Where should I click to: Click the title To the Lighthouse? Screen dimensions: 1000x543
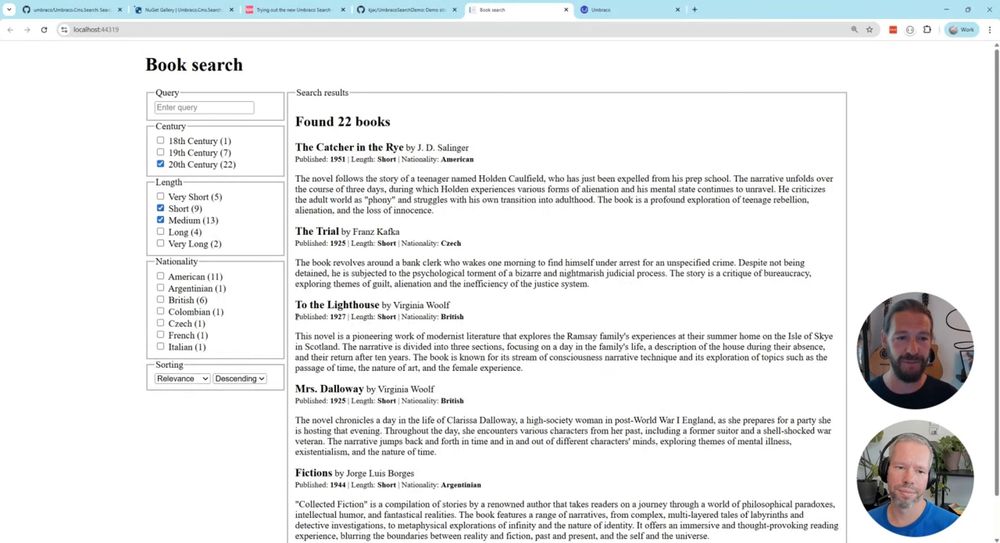(x=337, y=305)
